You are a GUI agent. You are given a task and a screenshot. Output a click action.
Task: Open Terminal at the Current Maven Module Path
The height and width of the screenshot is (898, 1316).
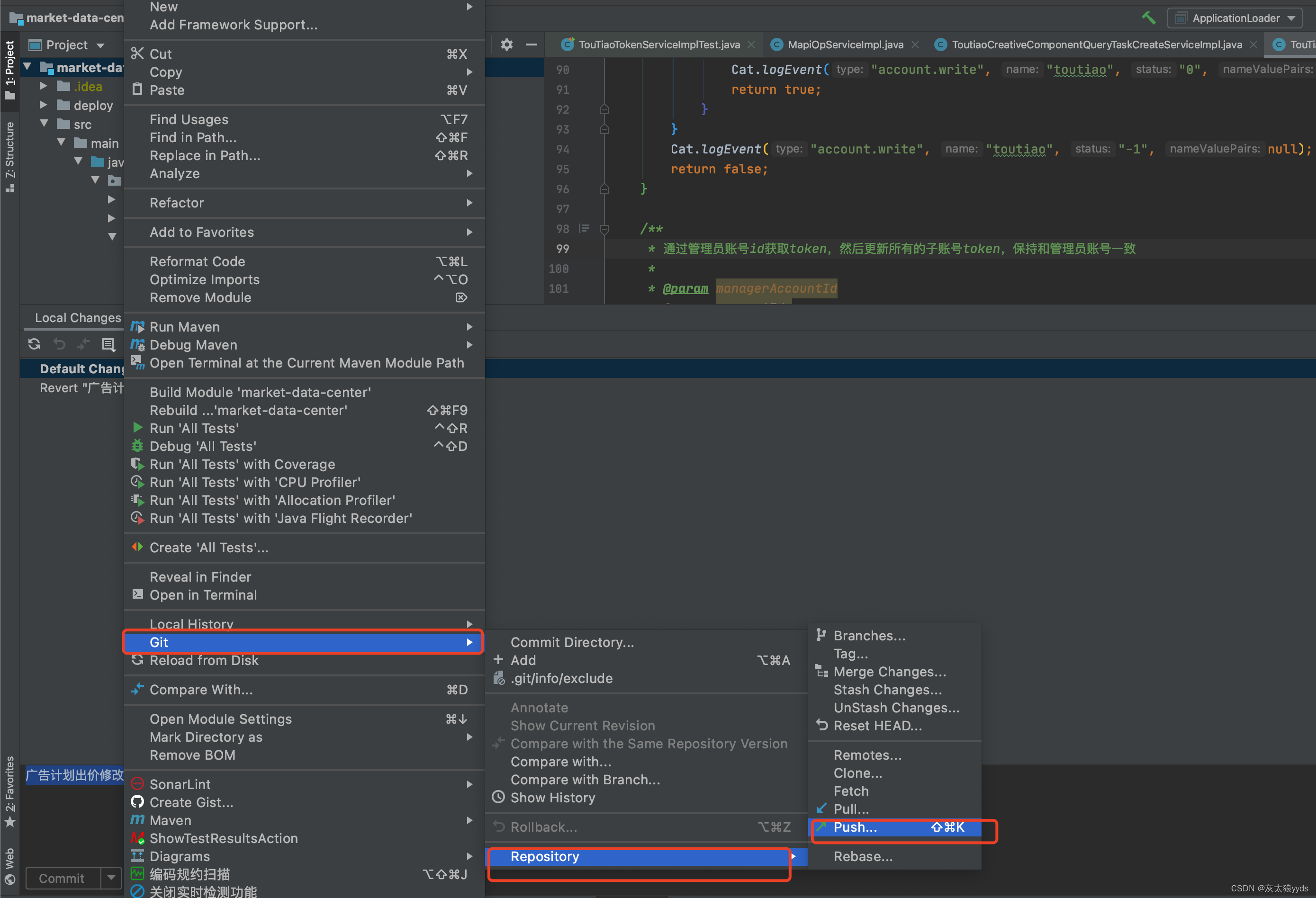(x=304, y=363)
